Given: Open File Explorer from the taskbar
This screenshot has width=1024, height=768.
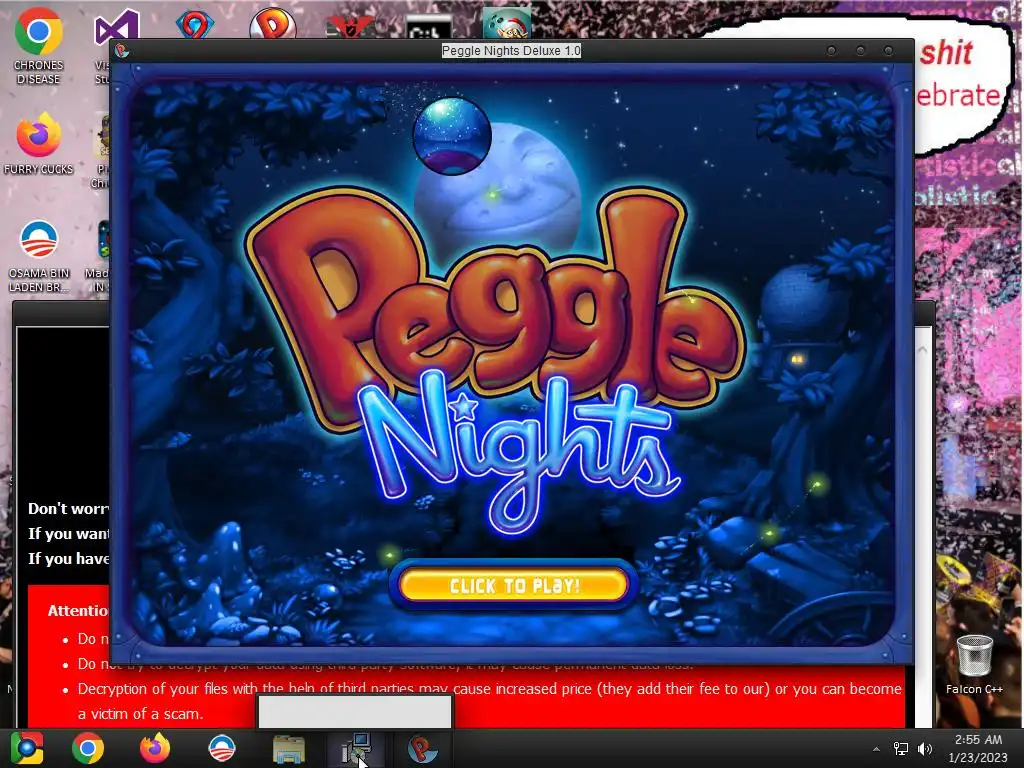Looking at the screenshot, I should pos(288,749).
